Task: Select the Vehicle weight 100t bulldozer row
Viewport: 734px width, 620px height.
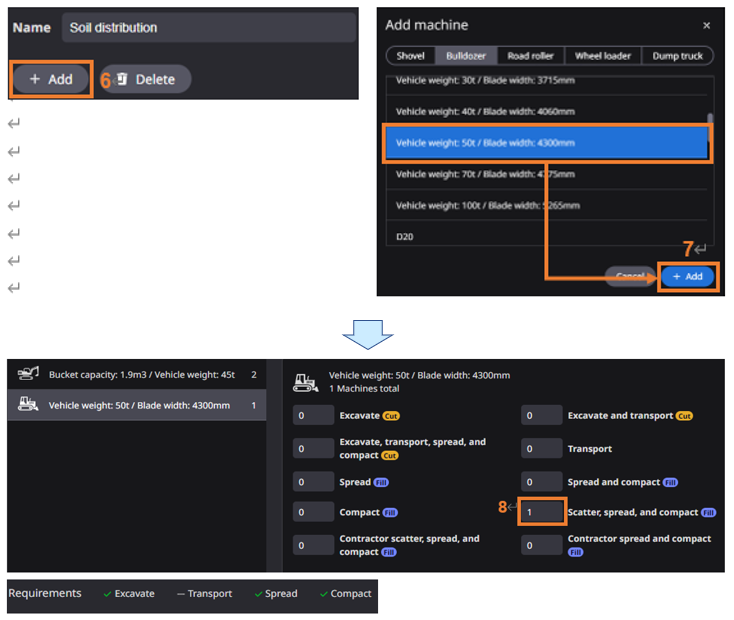Action: 547,205
